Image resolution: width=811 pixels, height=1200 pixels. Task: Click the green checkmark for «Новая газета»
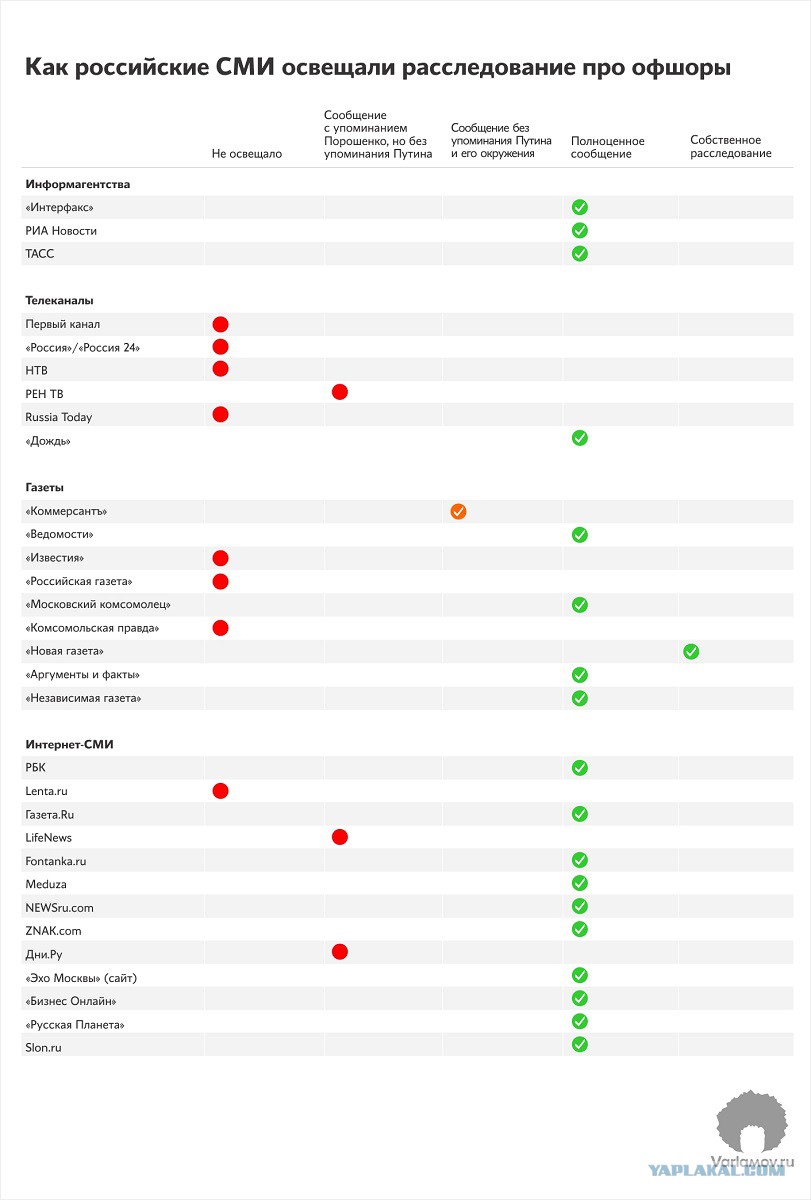tap(691, 652)
